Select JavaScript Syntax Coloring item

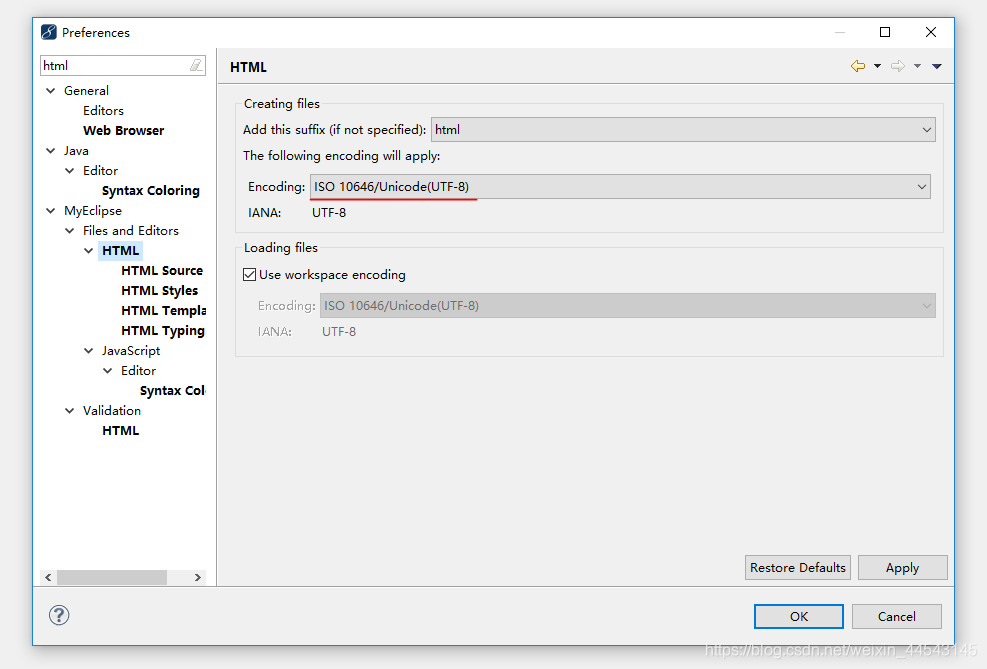tap(172, 391)
